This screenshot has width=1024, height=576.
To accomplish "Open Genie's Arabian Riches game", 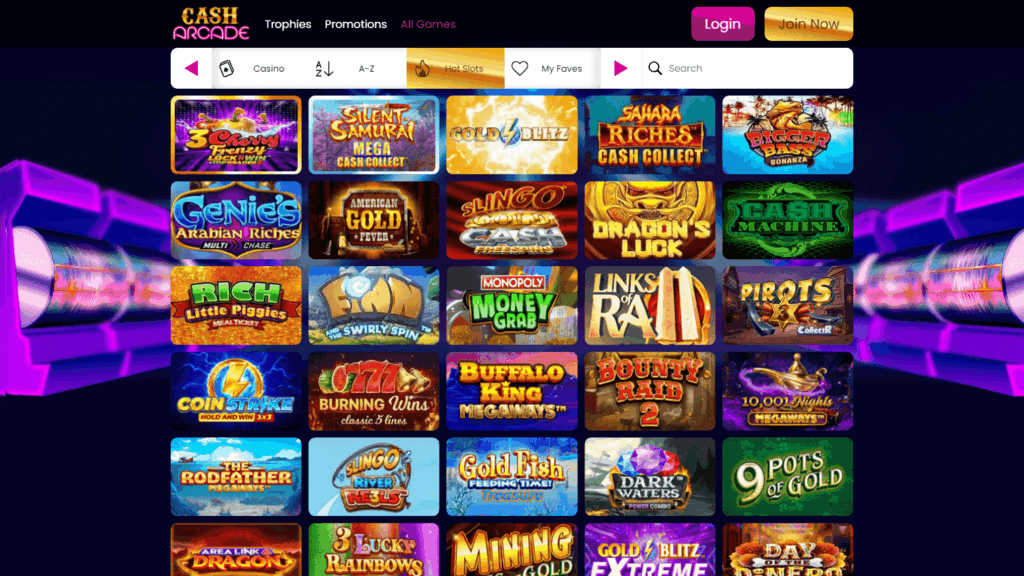I will click(x=236, y=220).
